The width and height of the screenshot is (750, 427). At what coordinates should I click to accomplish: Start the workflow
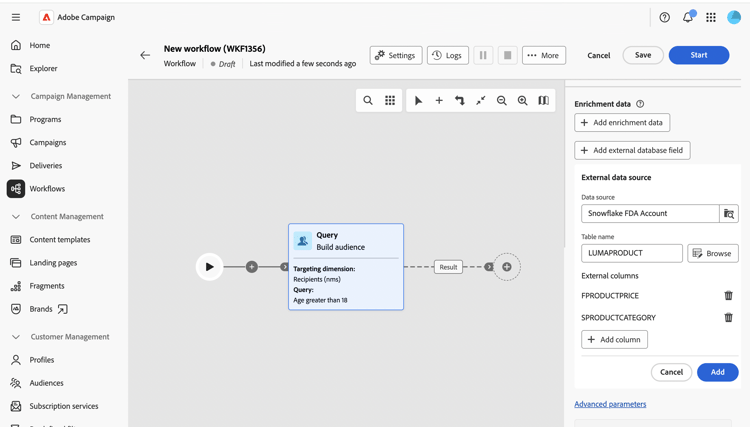click(x=699, y=55)
